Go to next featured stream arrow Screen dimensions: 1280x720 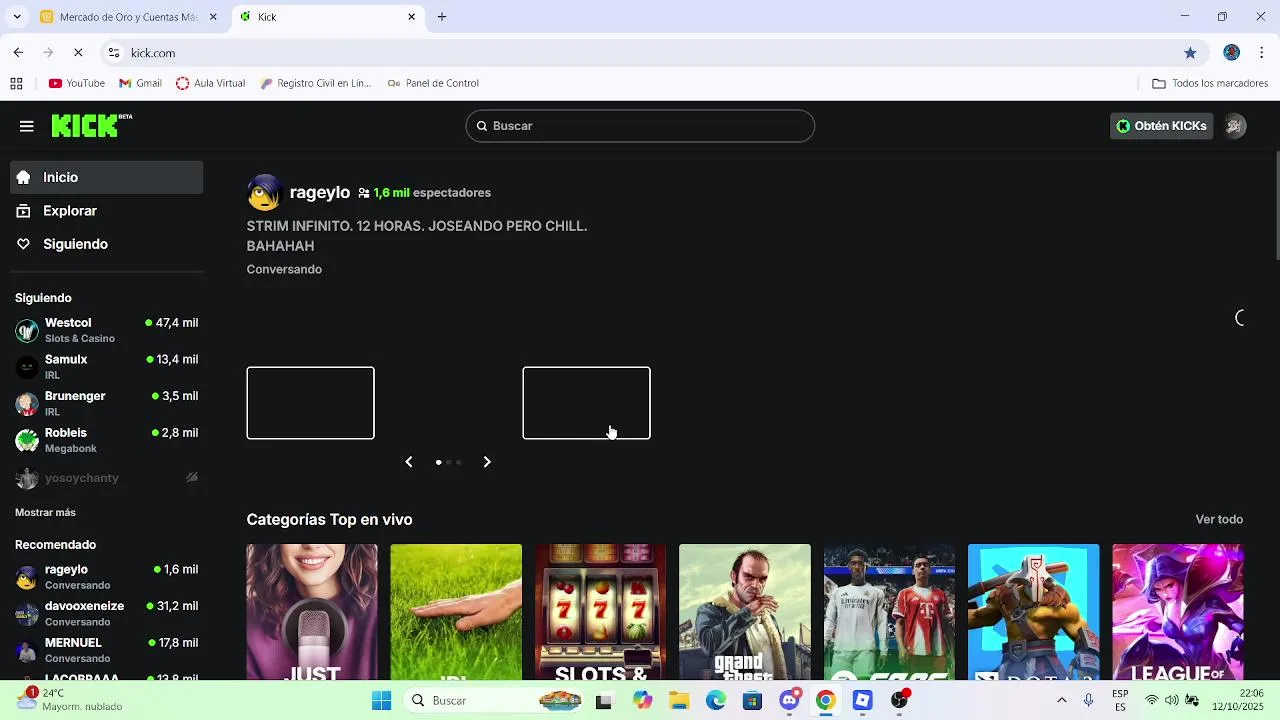click(487, 462)
